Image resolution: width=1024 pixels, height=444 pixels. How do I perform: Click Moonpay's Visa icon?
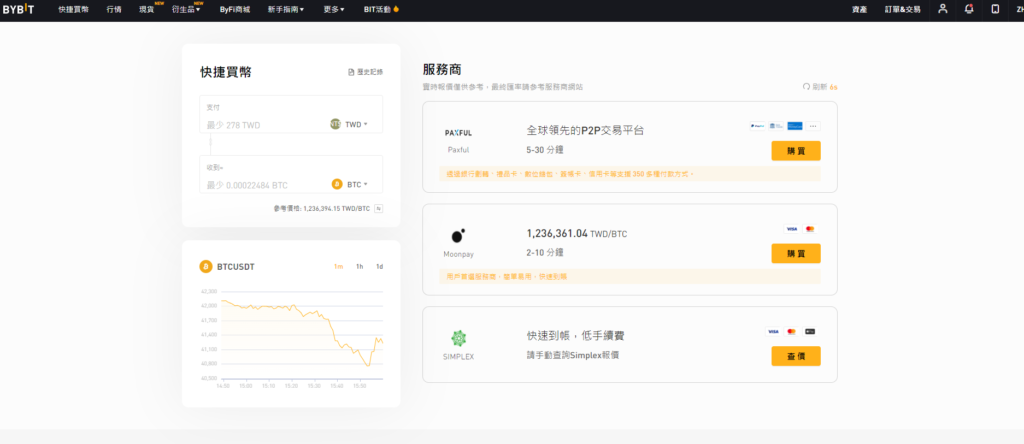(x=792, y=229)
